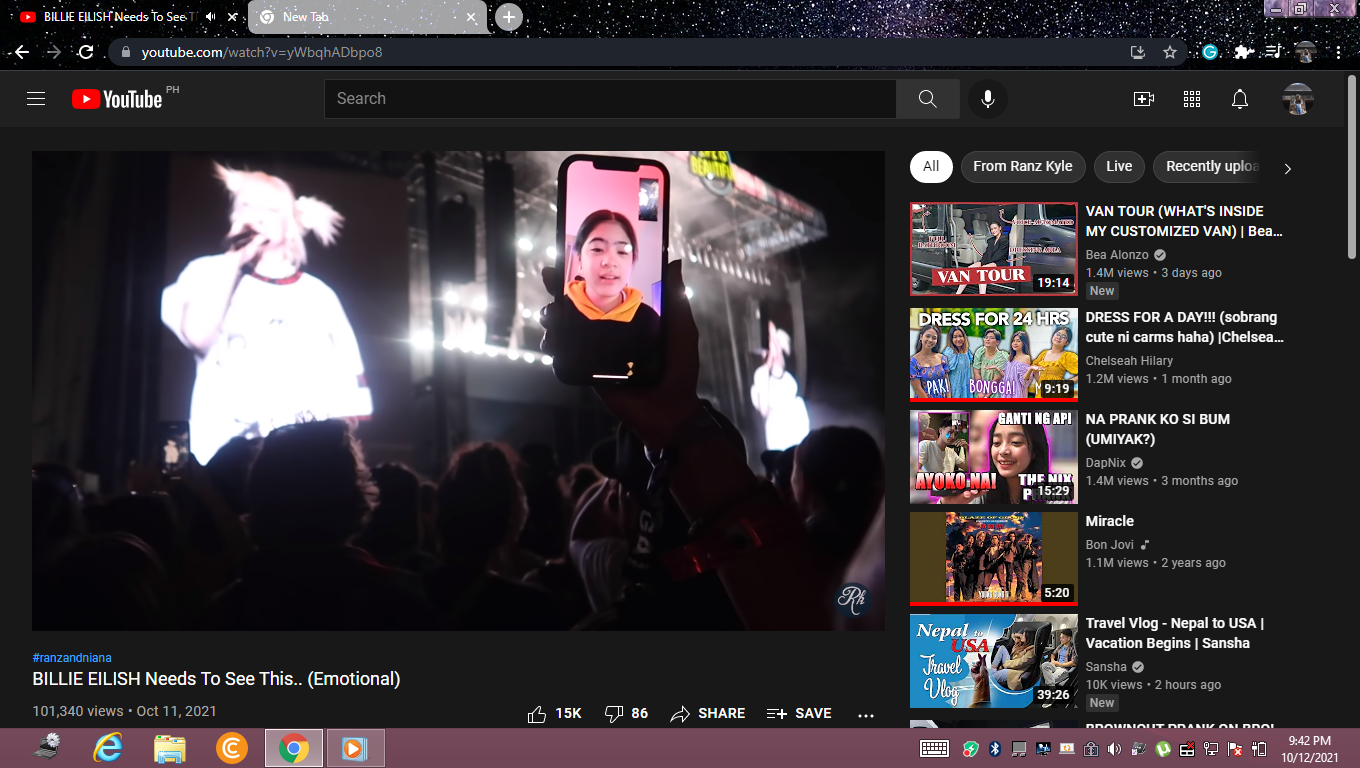The image size is (1360, 768).
Task: Open the Extensions puzzle icon
Action: pos(1242,52)
